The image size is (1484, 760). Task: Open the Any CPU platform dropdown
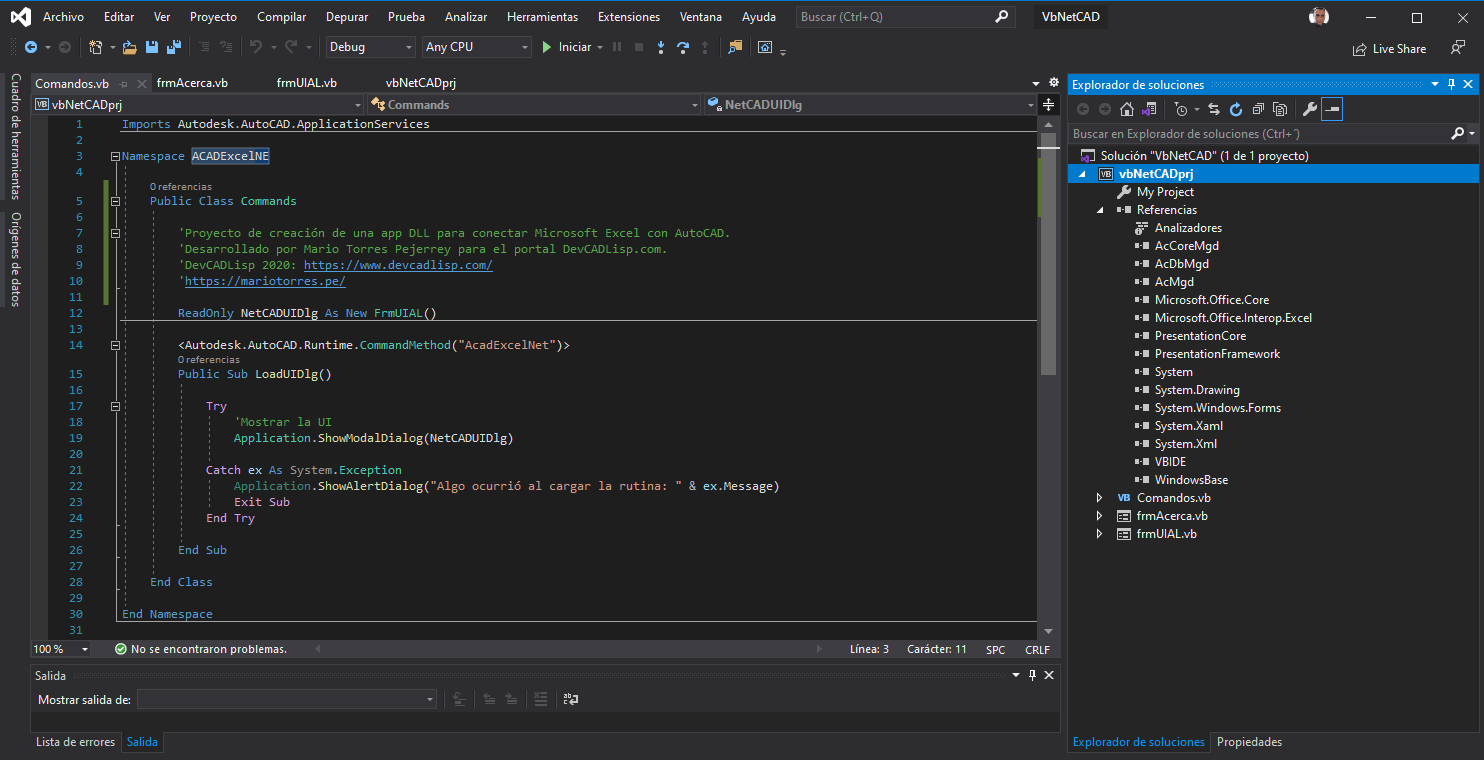524,47
